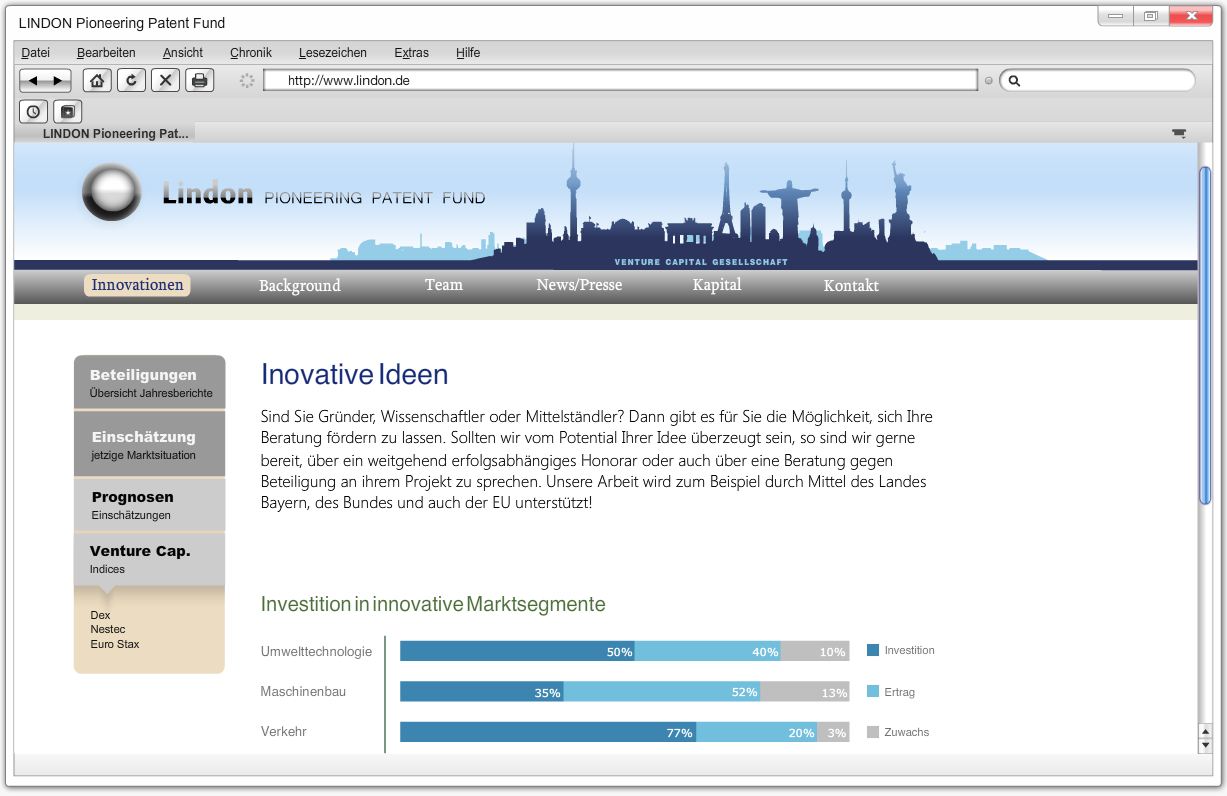Open the News/Presse navigation link
The width and height of the screenshot is (1227, 796).
pyautogui.click(x=579, y=285)
